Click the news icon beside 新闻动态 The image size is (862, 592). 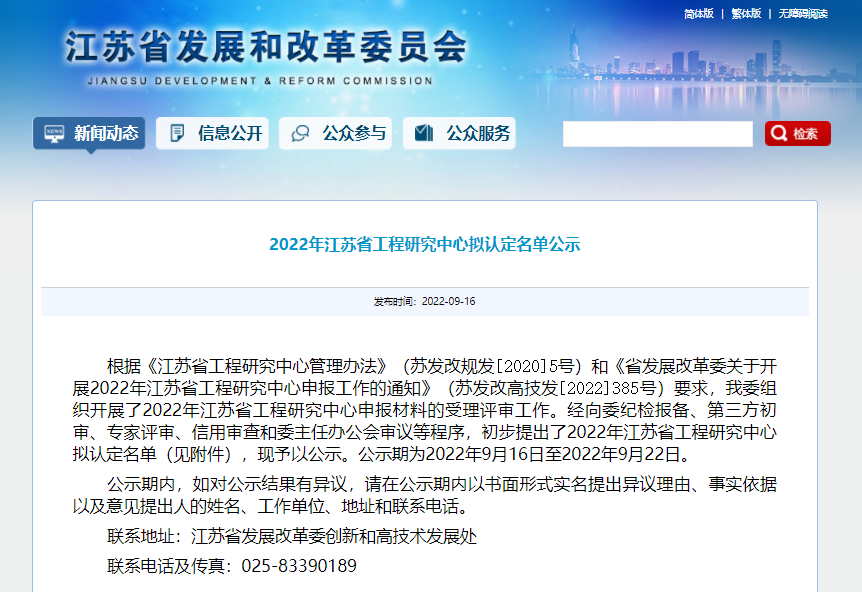coord(54,133)
